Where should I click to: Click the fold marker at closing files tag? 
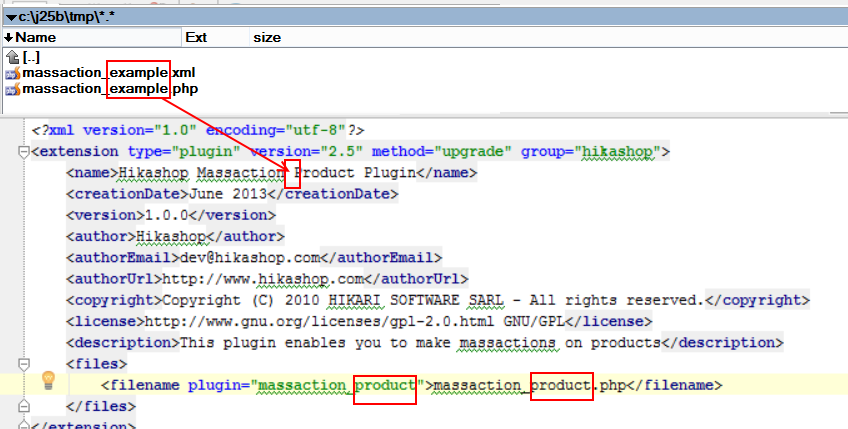point(24,406)
